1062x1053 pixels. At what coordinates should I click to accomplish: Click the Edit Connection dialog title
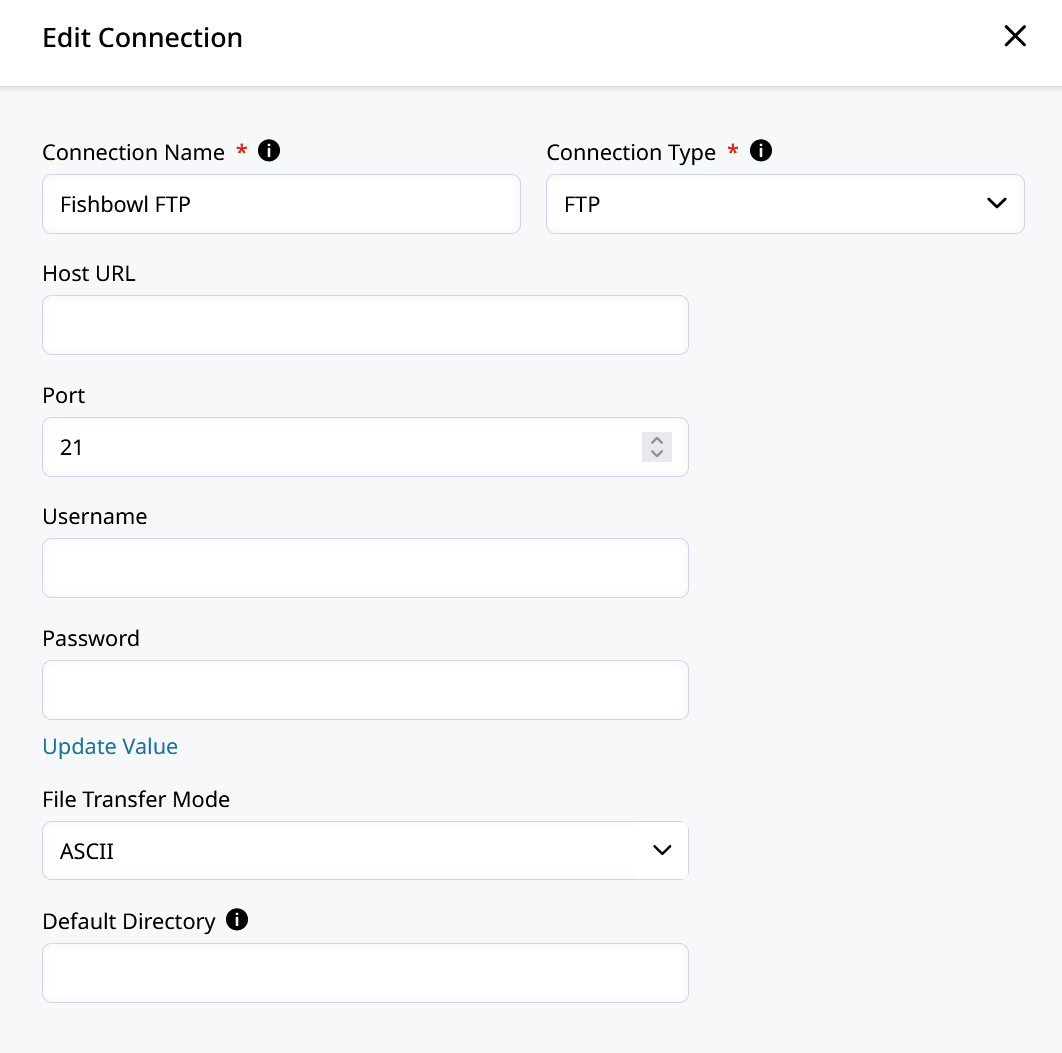point(142,38)
